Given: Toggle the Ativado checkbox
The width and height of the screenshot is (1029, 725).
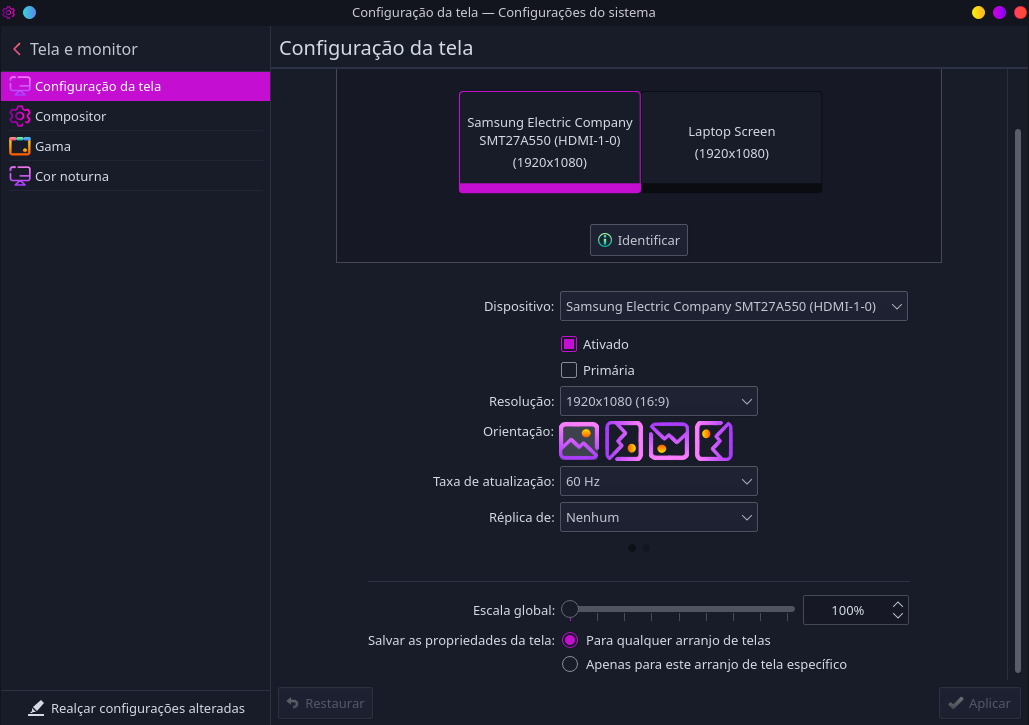Looking at the screenshot, I should click(x=569, y=344).
